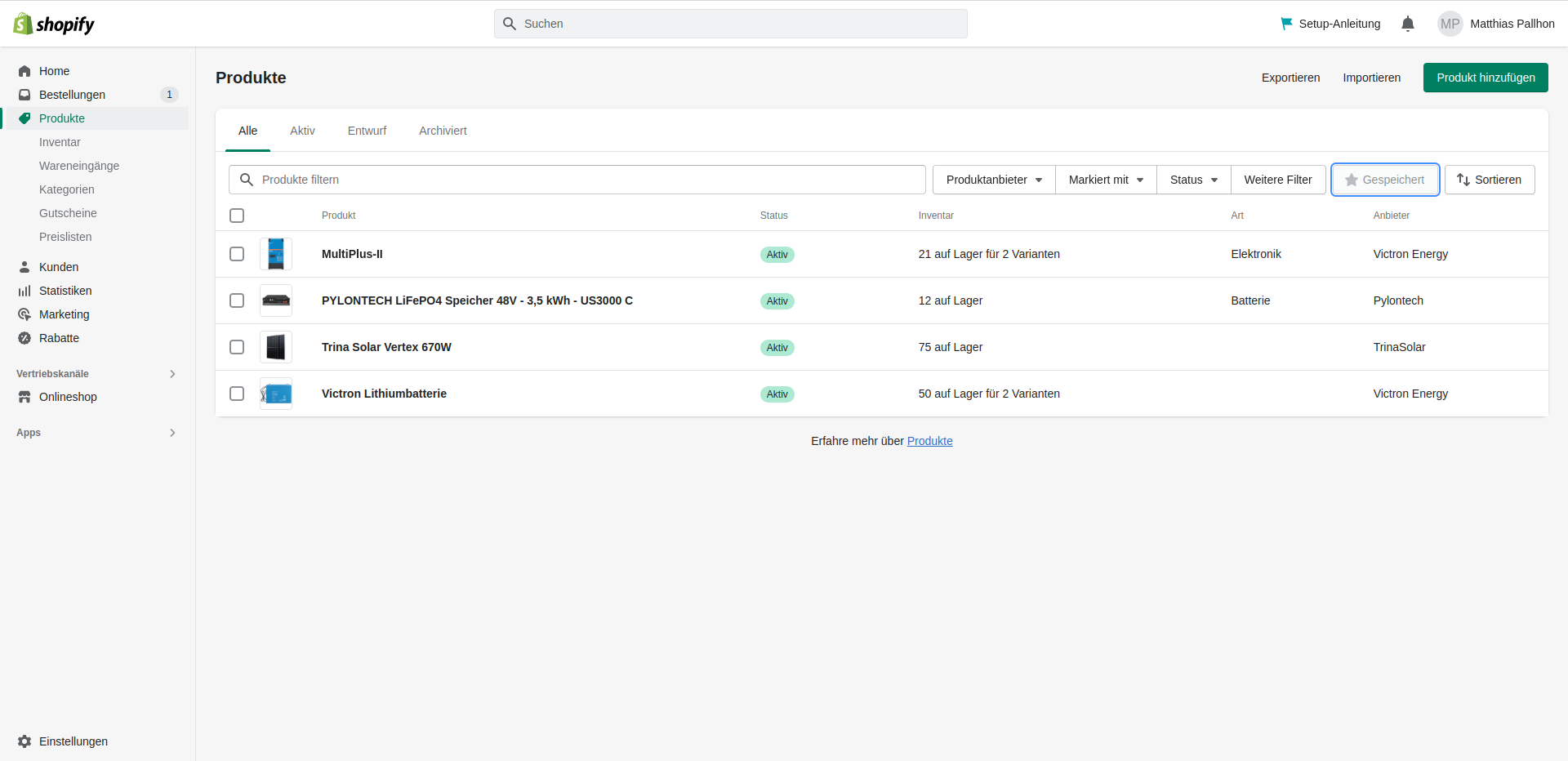Open the Trina Solar Vertex thumbnail

point(276,347)
